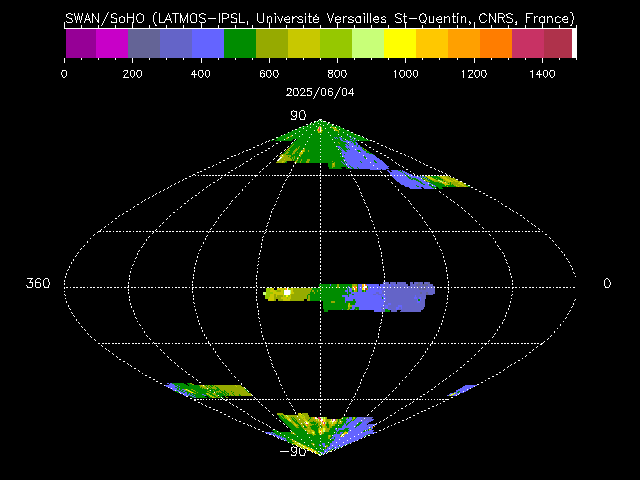Click the 1200 tick label

pyautogui.click(x=474, y=74)
